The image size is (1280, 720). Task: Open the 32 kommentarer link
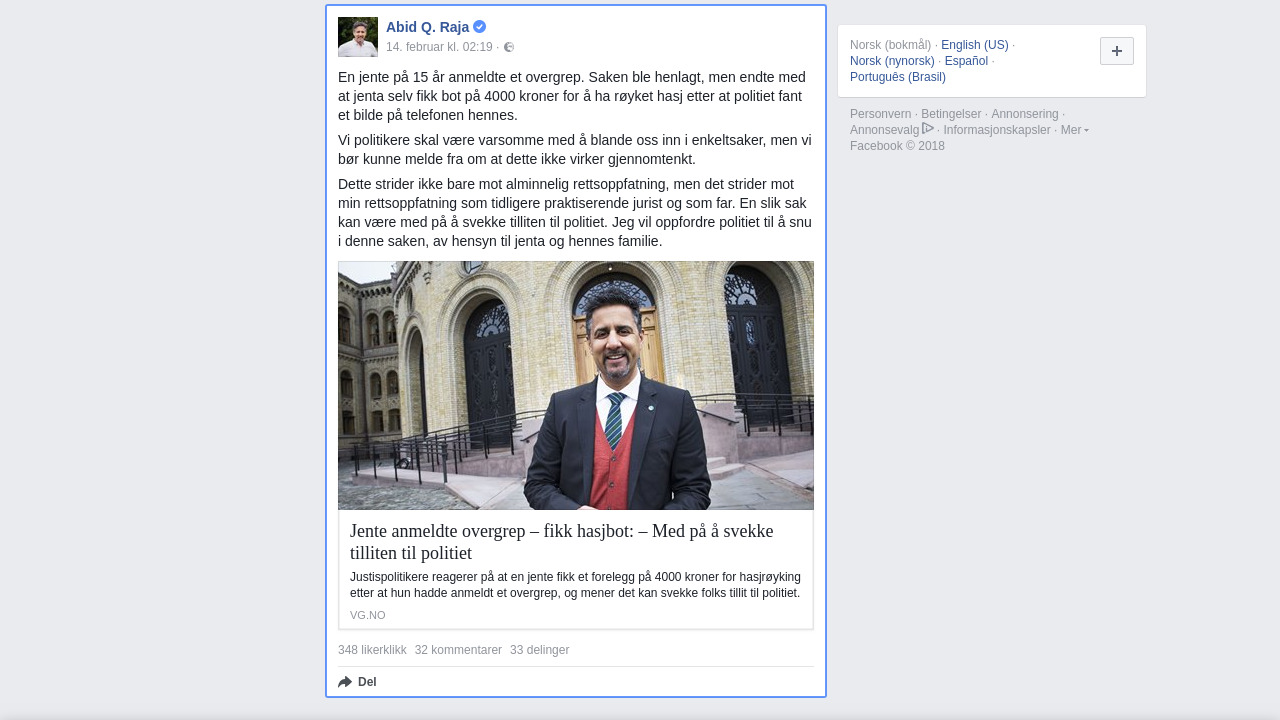pyautogui.click(x=458, y=650)
